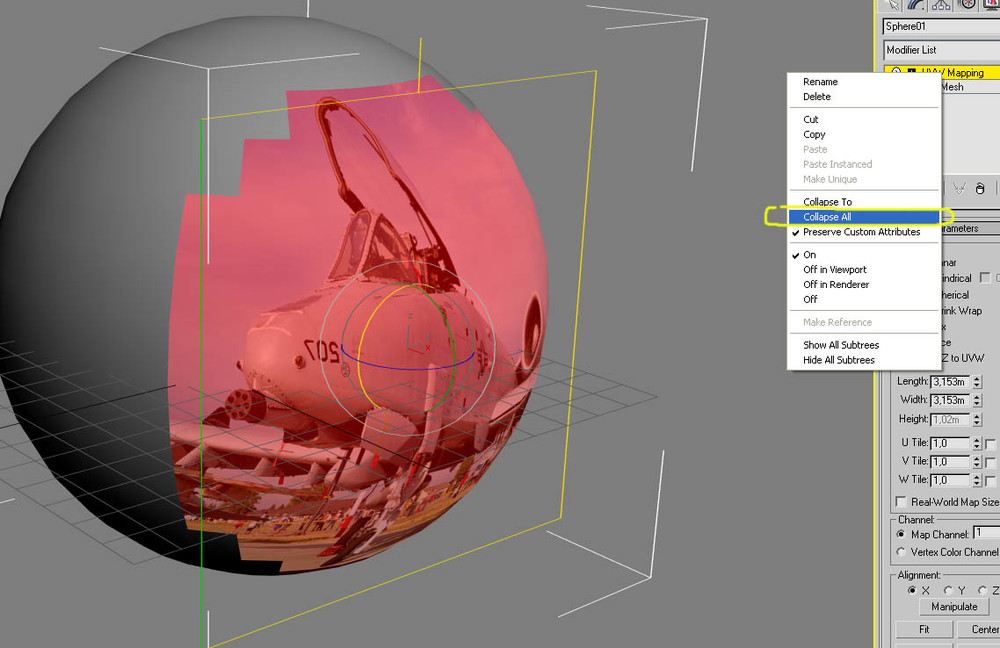Enable the Real-World Map Size checkbox

[901, 501]
